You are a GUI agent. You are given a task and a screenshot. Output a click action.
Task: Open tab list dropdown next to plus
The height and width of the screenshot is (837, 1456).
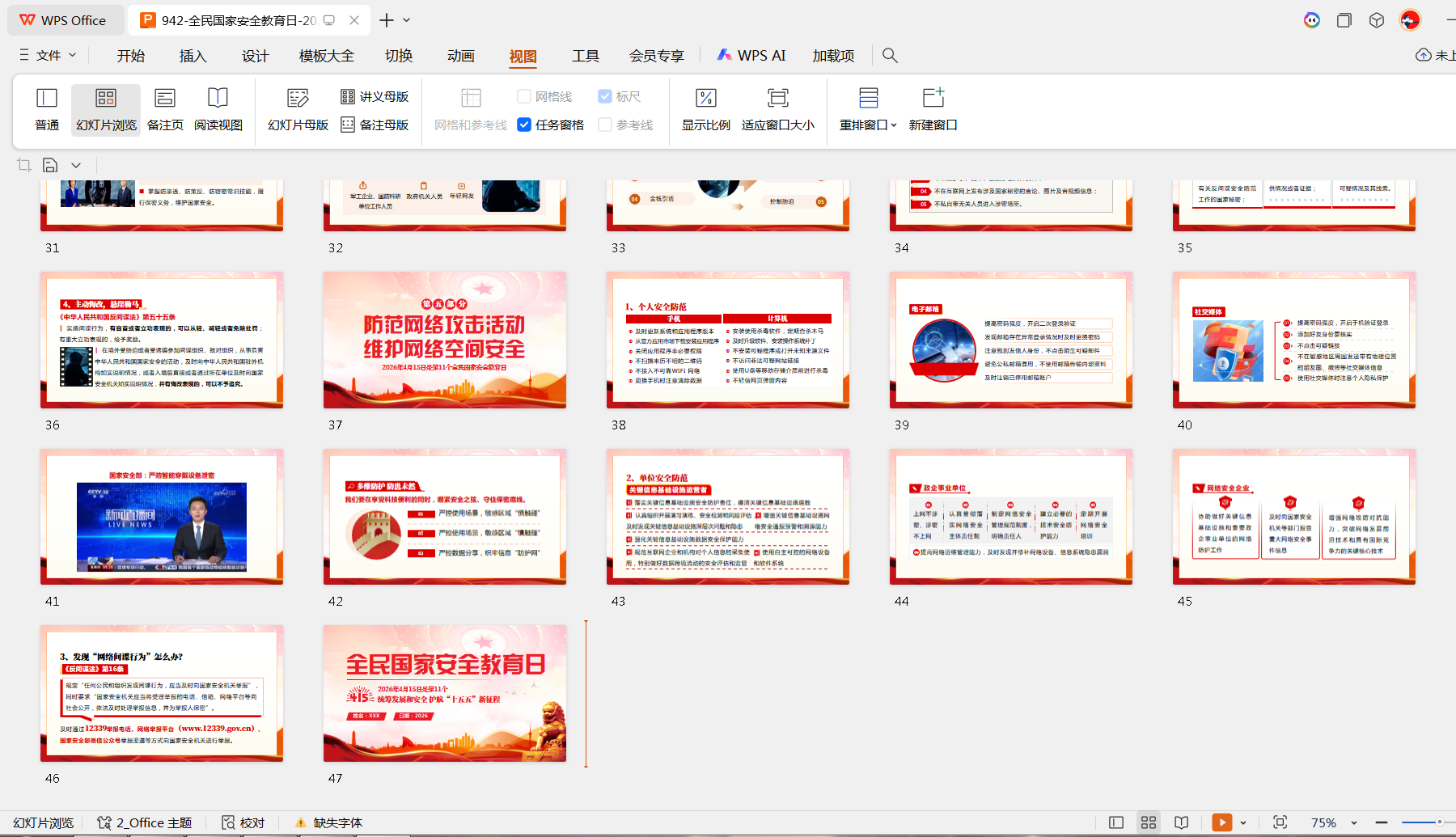click(407, 20)
